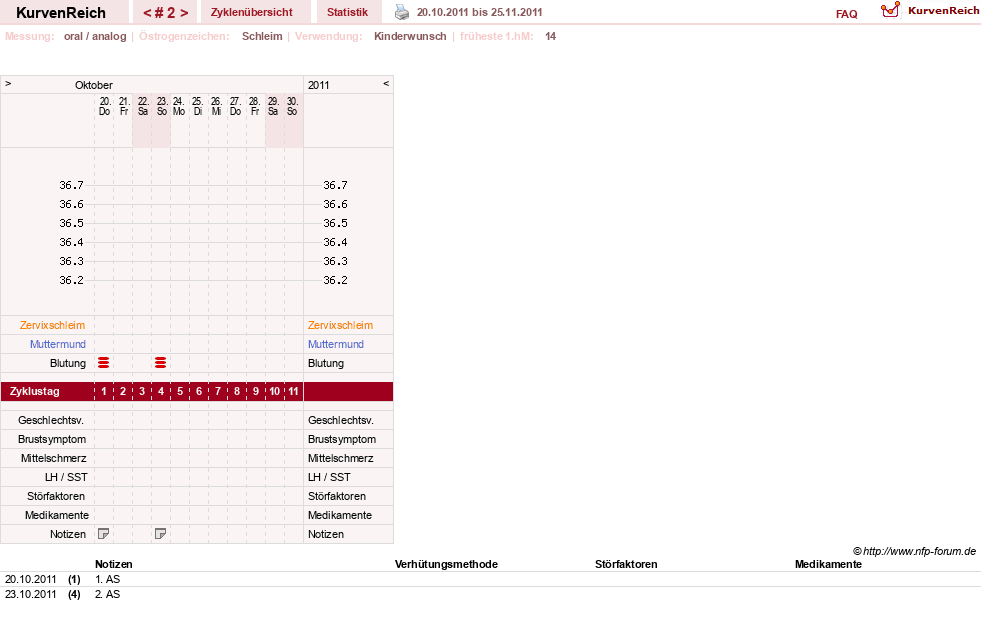Open the note icon on 20. Do
The height and width of the screenshot is (623, 981).
click(x=104, y=534)
